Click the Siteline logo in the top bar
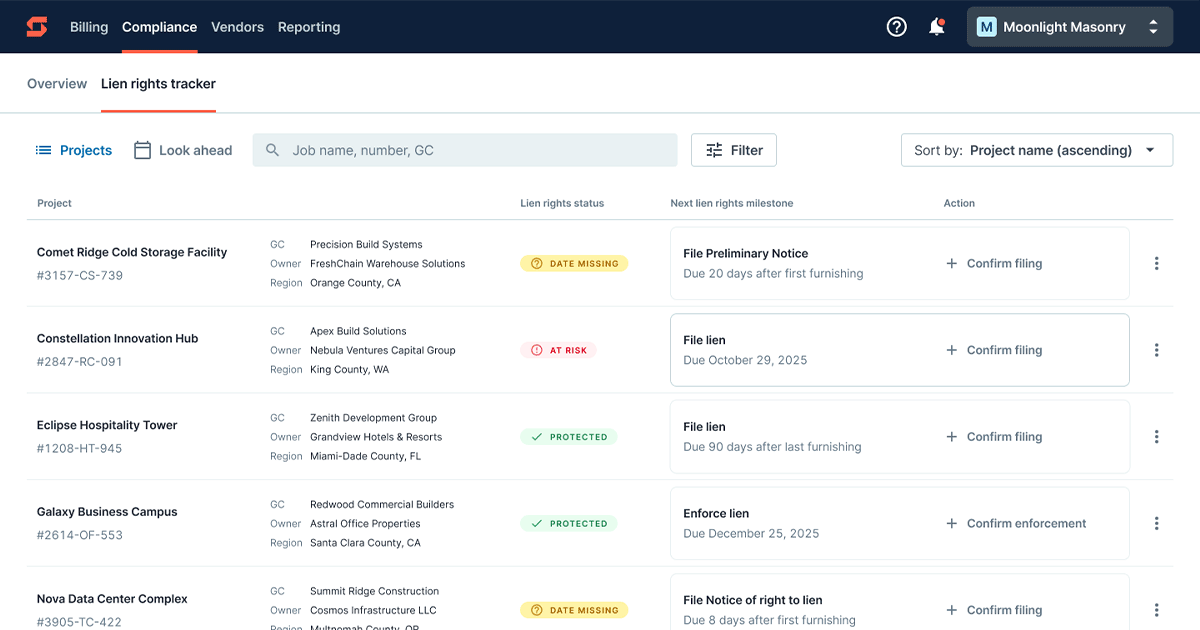This screenshot has width=1200, height=630. (36, 27)
